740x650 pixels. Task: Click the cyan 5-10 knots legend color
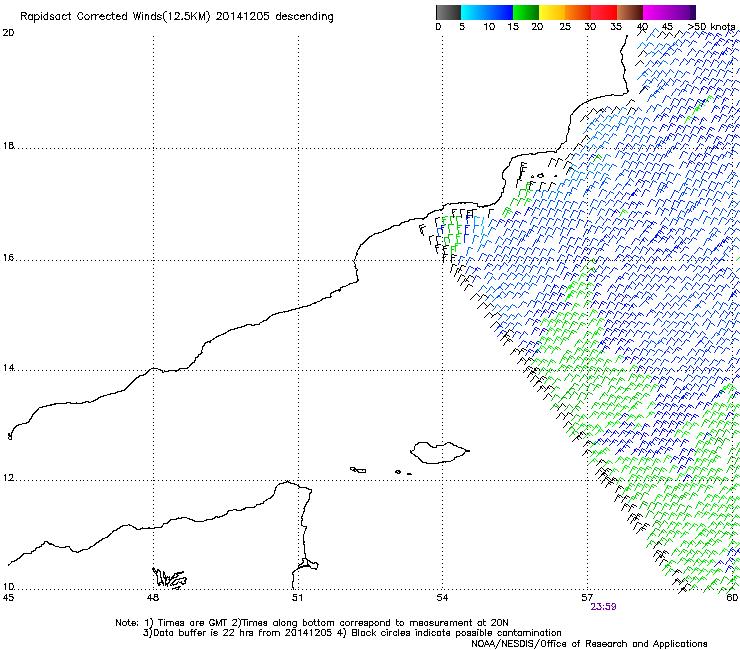tap(474, 12)
